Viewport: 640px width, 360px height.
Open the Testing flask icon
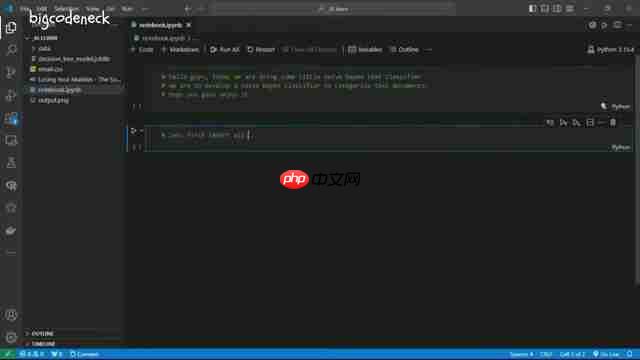[x=11, y=163]
